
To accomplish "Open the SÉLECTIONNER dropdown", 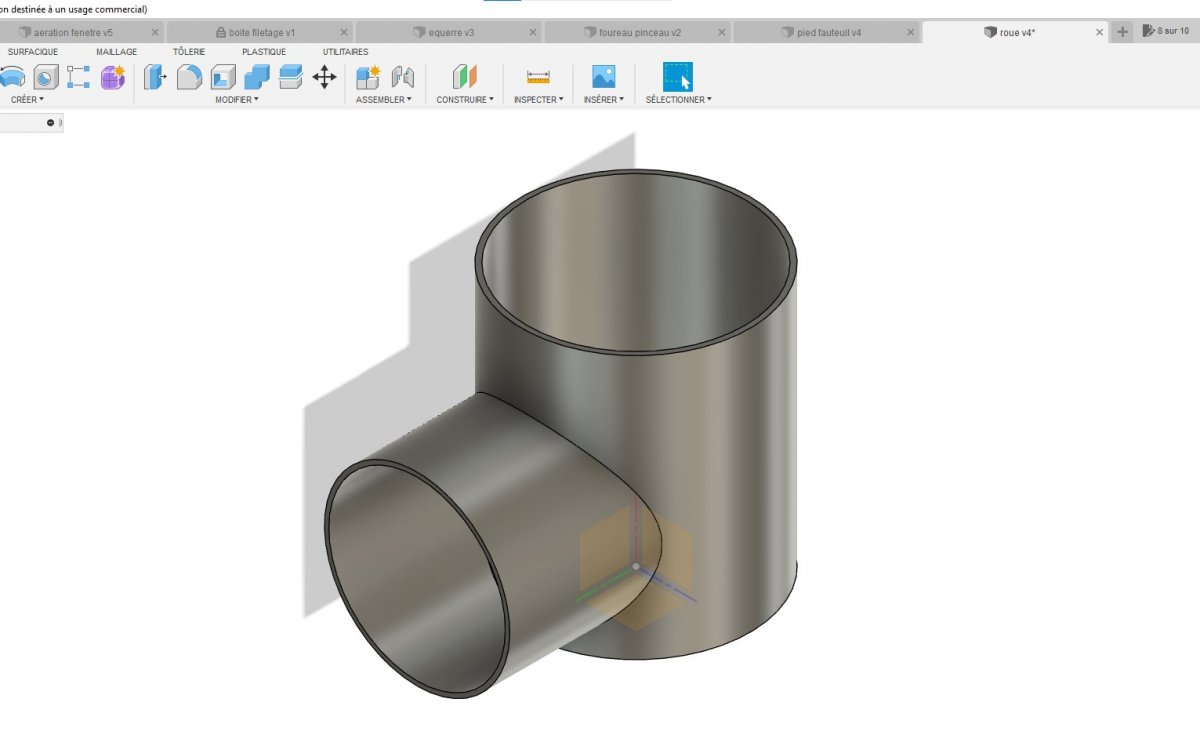I will (678, 100).
